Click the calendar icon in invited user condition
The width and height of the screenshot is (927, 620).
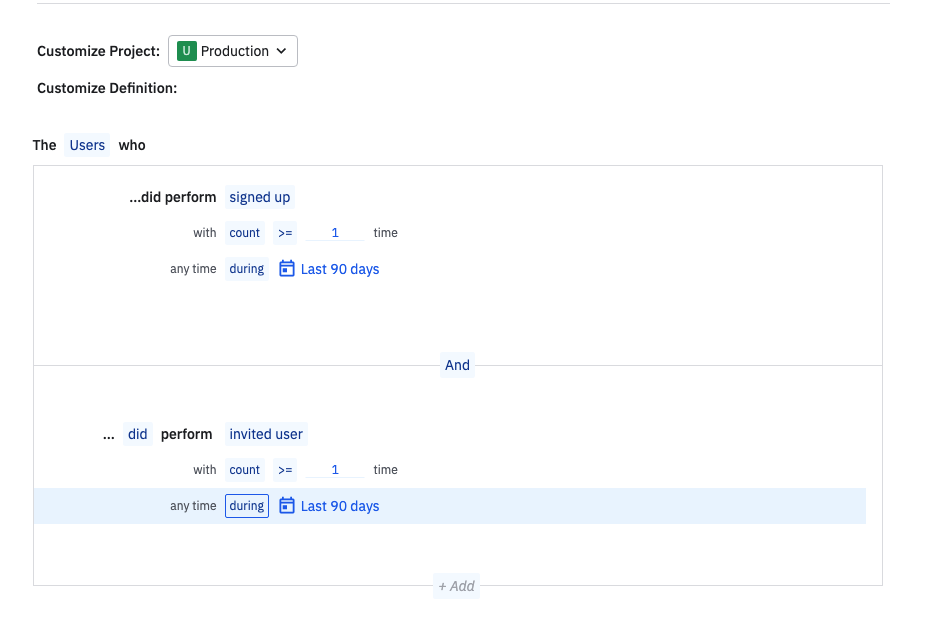[287, 505]
